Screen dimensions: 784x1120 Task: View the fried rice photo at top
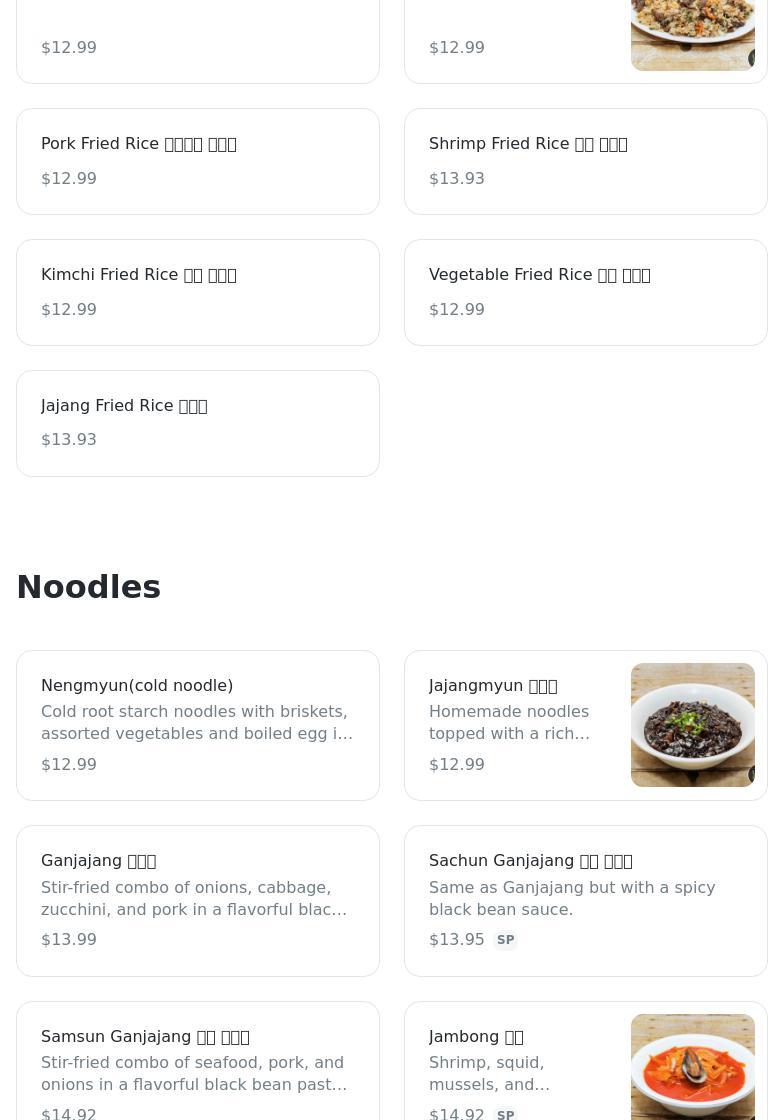(x=692, y=35)
